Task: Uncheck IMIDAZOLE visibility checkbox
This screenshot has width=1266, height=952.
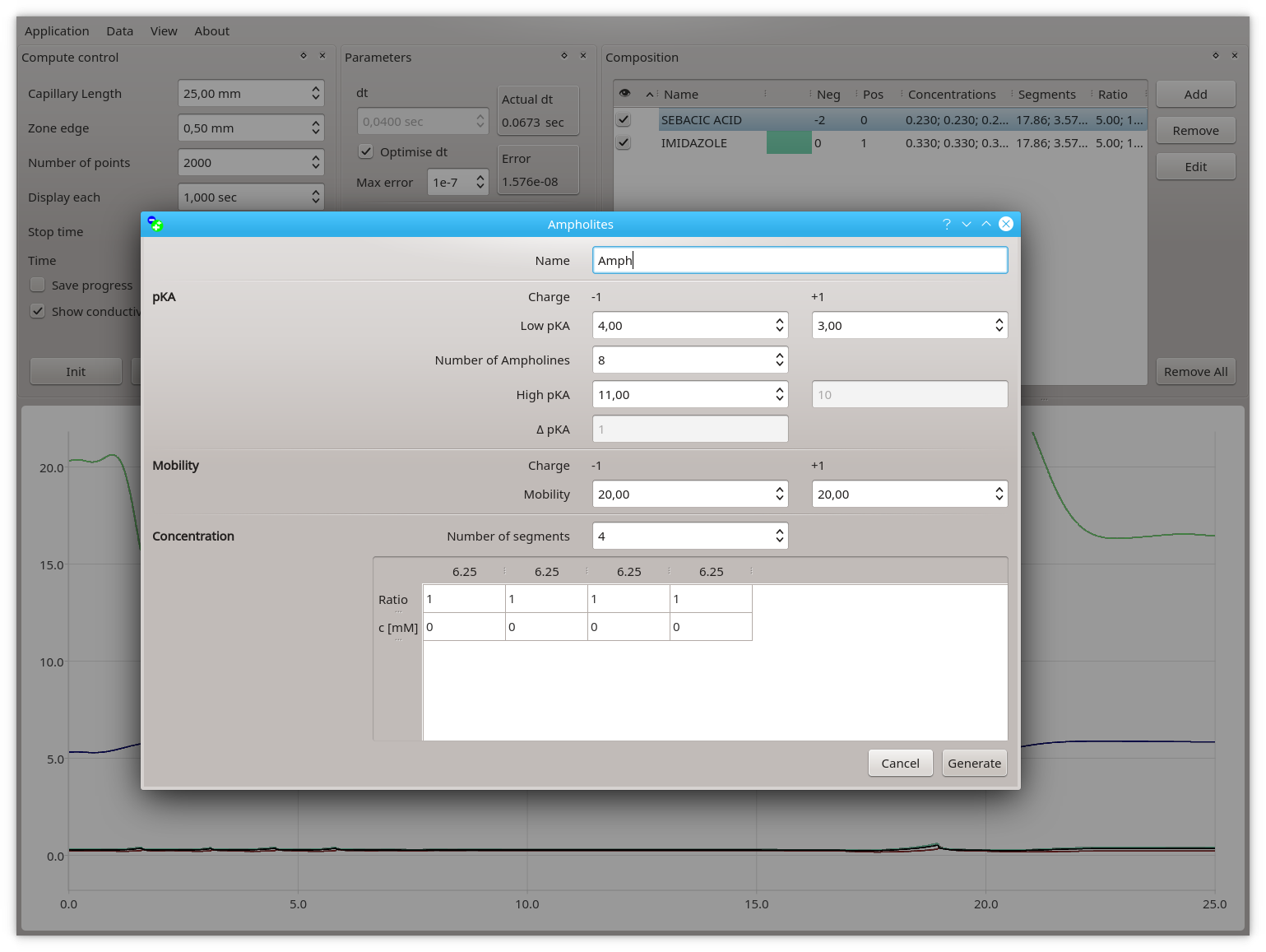Action: click(x=624, y=142)
